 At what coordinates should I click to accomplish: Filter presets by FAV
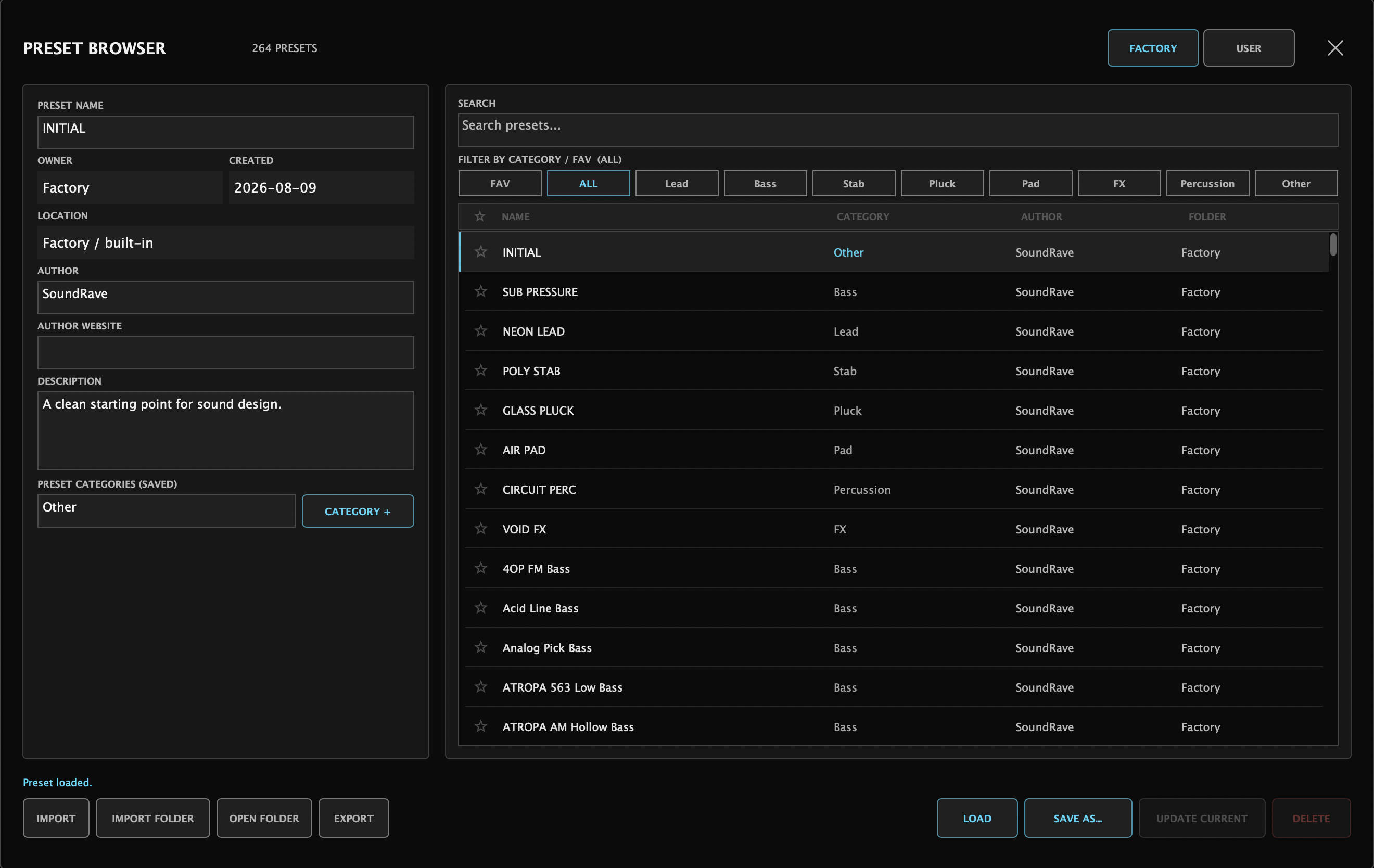pyautogui.click(x=500, y=183)
